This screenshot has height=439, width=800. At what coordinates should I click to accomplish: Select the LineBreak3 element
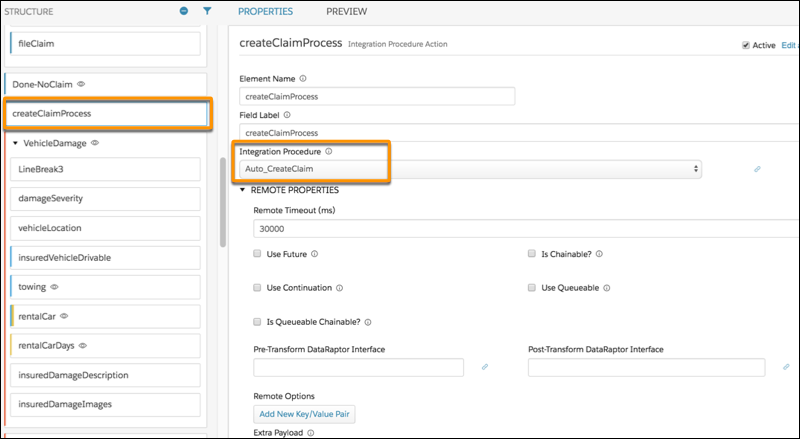[x=105, y=169]
